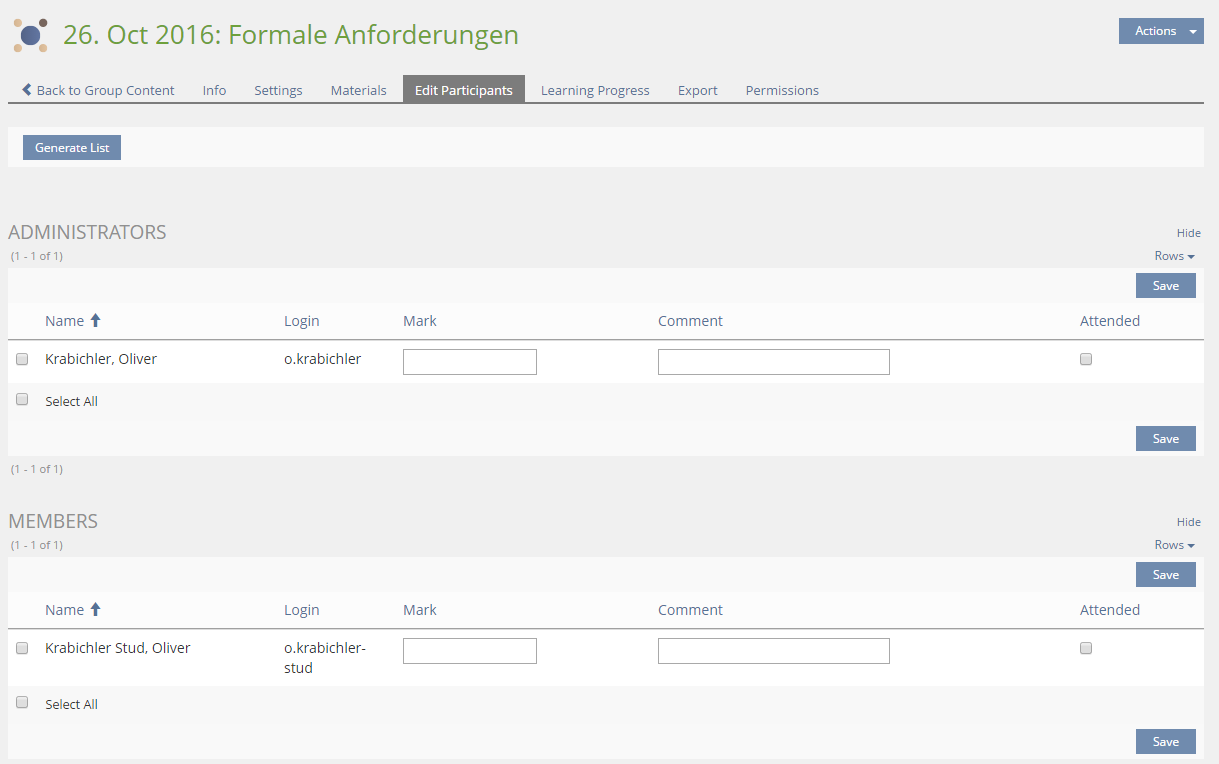This screenshot has height=764, width=1219.
Task: Sort administrators by the Name arrow icon
Action: point(96,321)
